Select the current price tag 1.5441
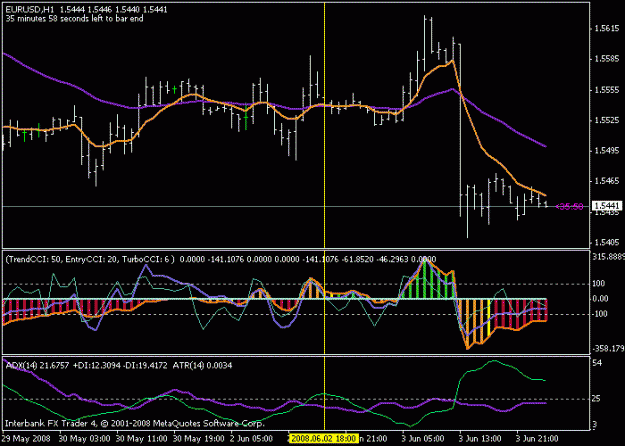Image resolution: width=625 pixels, height=446 pixels. [607, 206]
